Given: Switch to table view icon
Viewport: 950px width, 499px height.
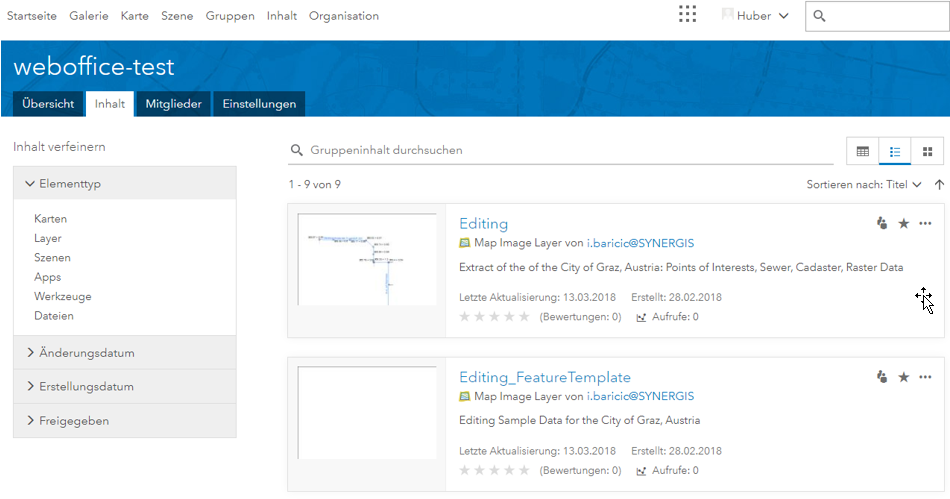Looking at the screenshot, I should 863,151.
